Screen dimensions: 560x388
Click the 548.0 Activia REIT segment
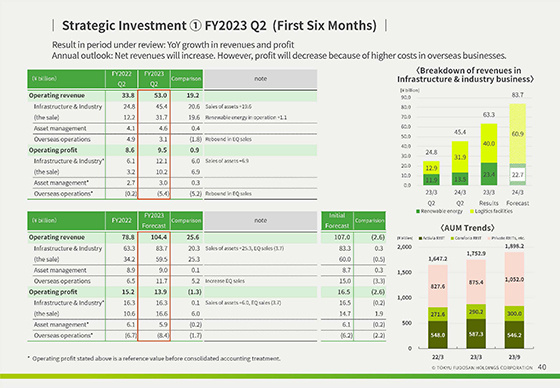(x=438, y=335)
